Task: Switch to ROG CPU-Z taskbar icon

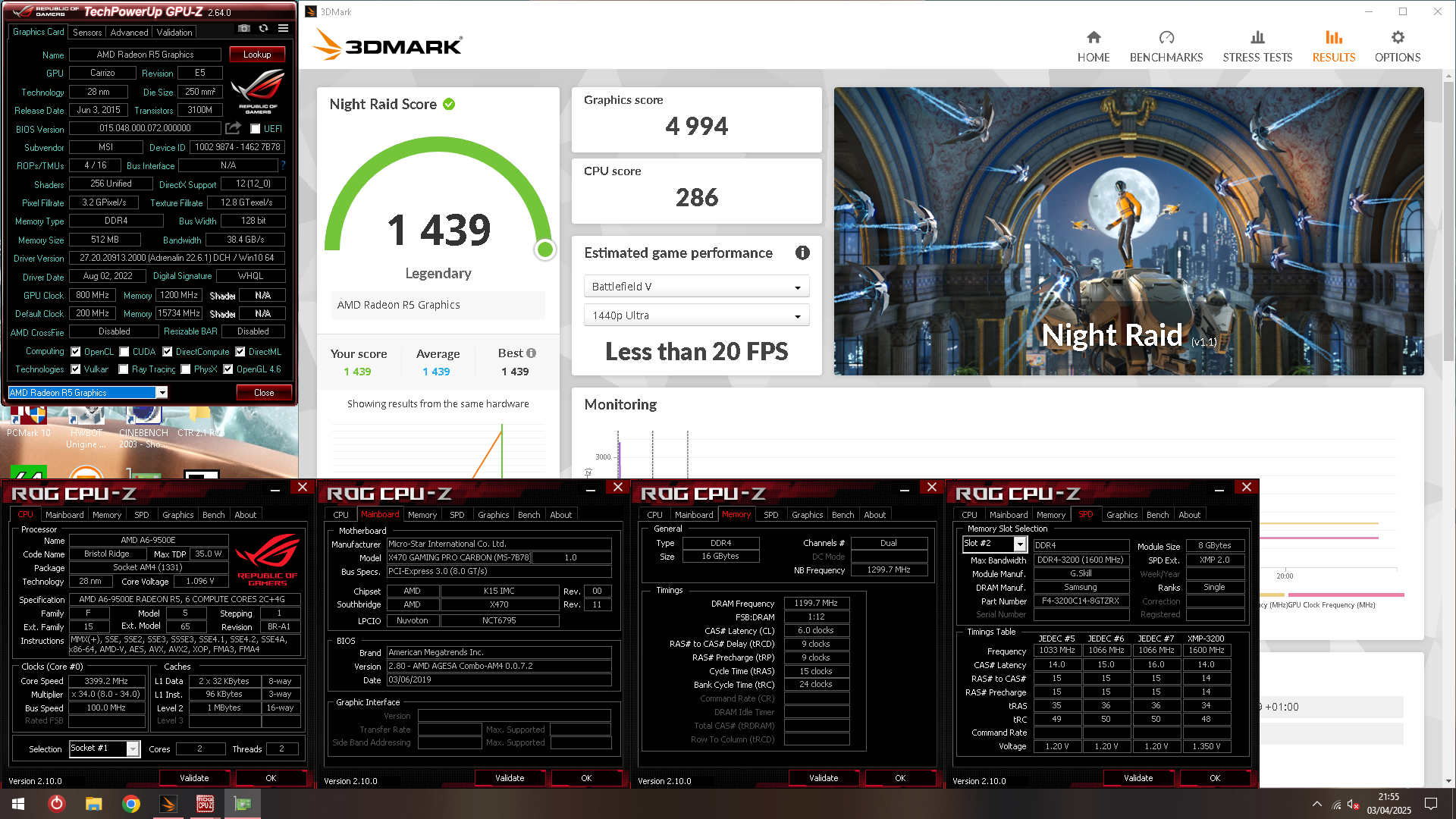Action: pyautogui.click(x=206, y=804)
